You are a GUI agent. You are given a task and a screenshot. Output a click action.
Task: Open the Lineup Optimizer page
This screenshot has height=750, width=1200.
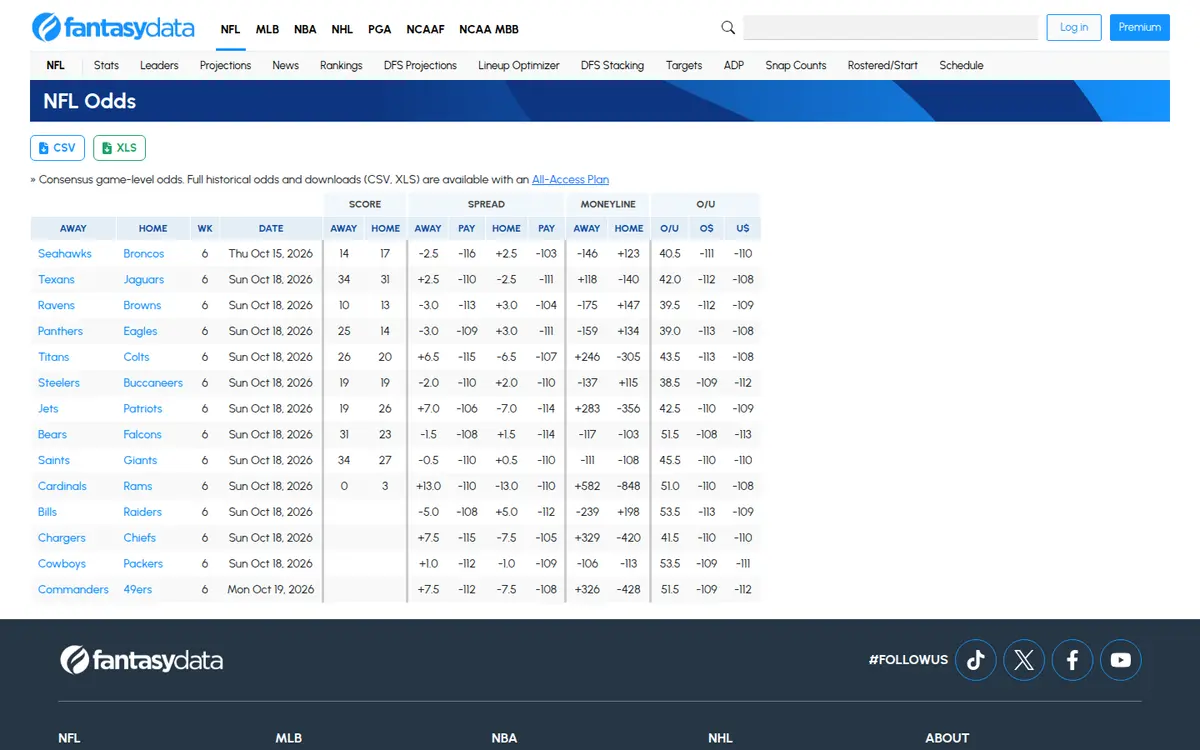click(519, 65)
